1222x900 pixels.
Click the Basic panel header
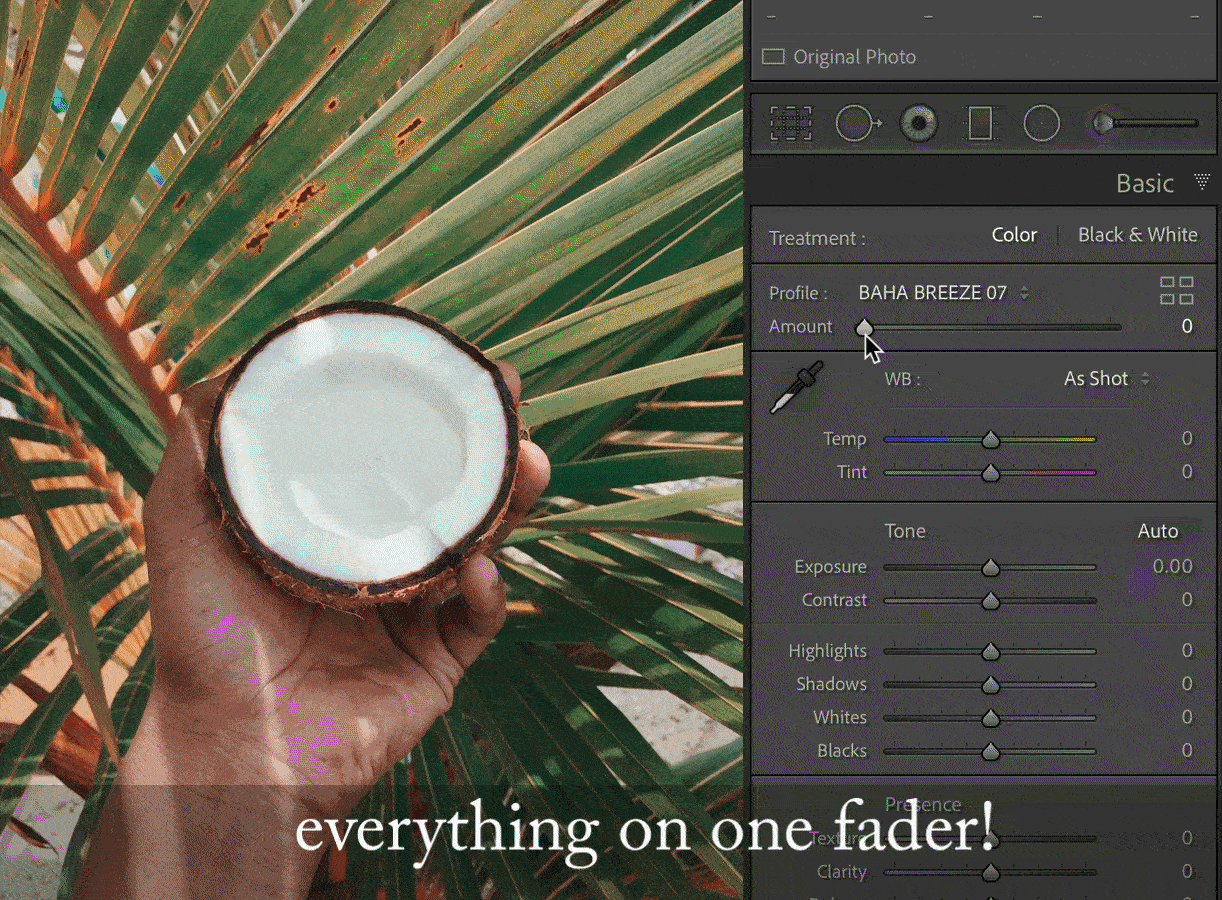[x=1144, y=183]
